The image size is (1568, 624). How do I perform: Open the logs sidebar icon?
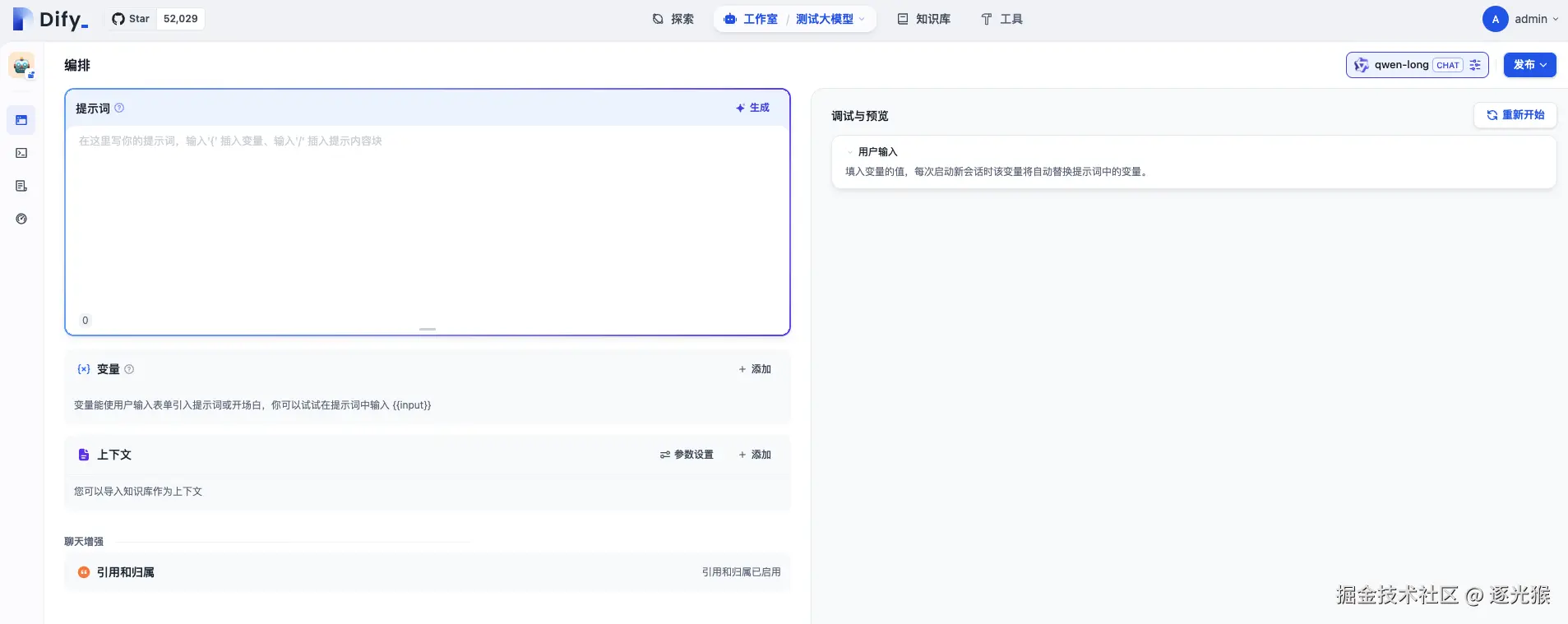(21, 186)
